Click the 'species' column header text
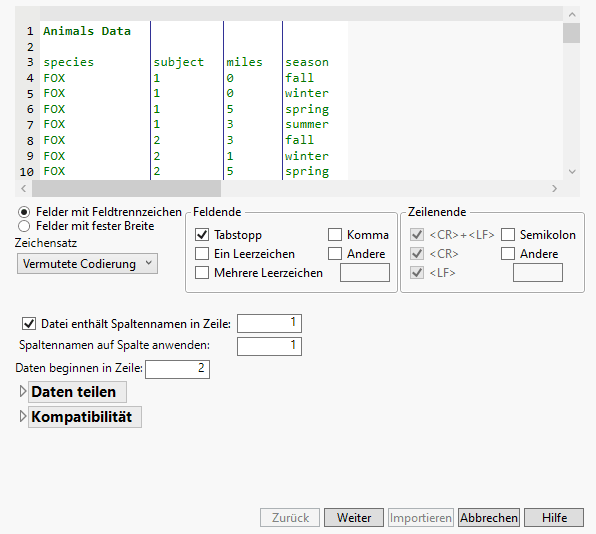596x534 pixels. (68, 62)
